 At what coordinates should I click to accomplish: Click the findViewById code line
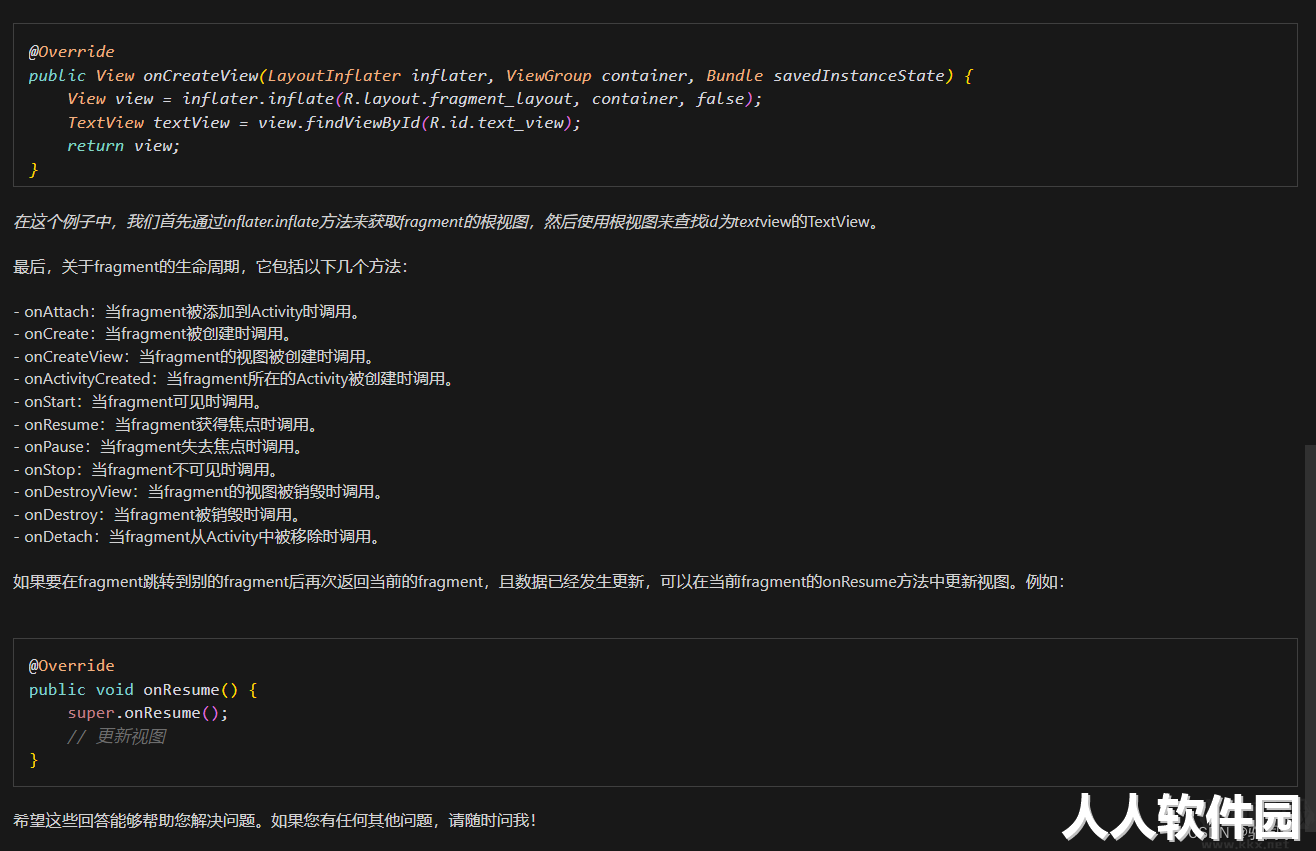[324, 122]
